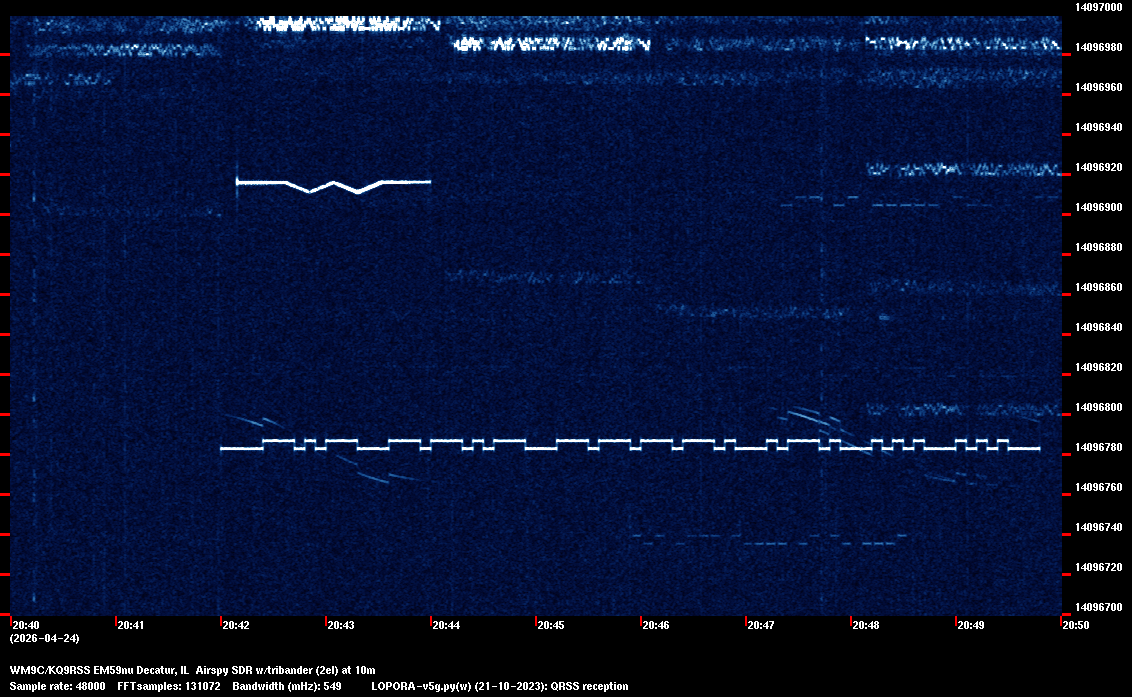
Task: Click the 20:45 time label
Action: 551,625
